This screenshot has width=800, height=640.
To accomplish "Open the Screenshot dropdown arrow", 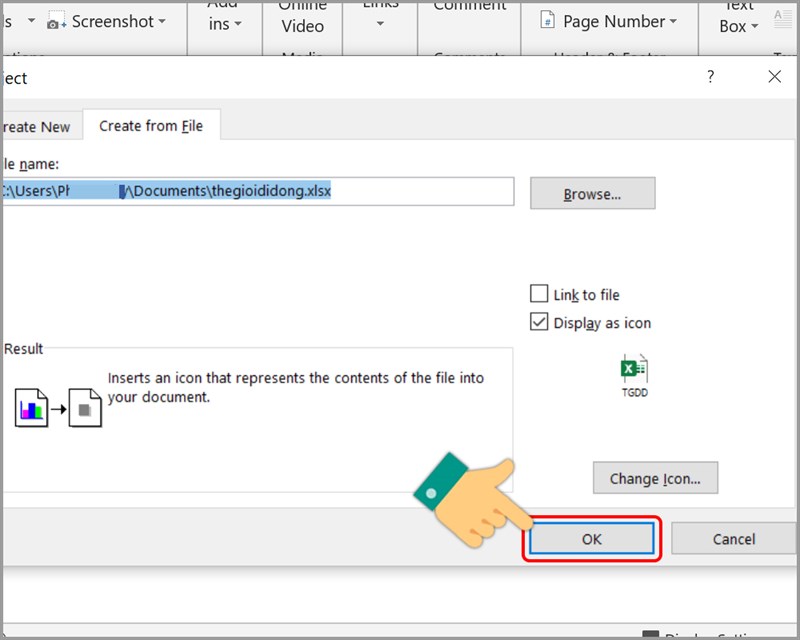I will [162, 21].
